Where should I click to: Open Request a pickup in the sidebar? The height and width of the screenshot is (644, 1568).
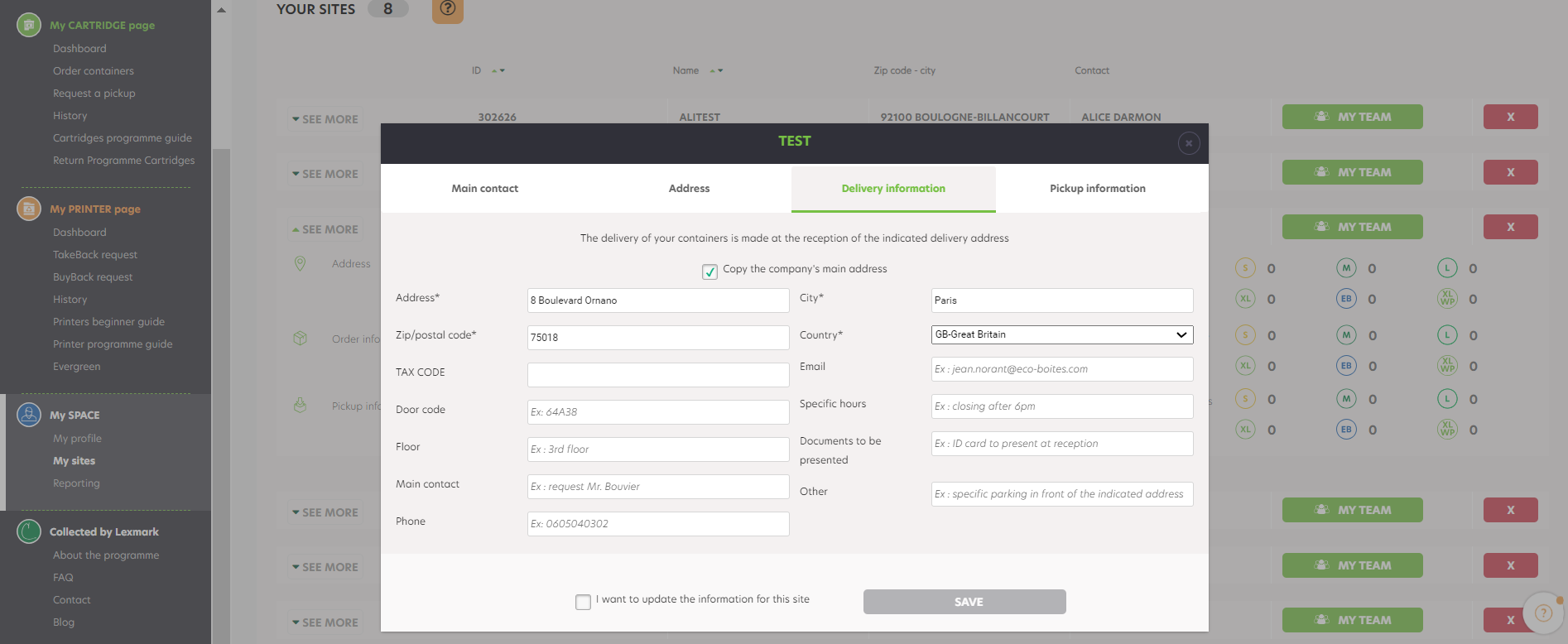pyautogui.click(x=94, y=94)
